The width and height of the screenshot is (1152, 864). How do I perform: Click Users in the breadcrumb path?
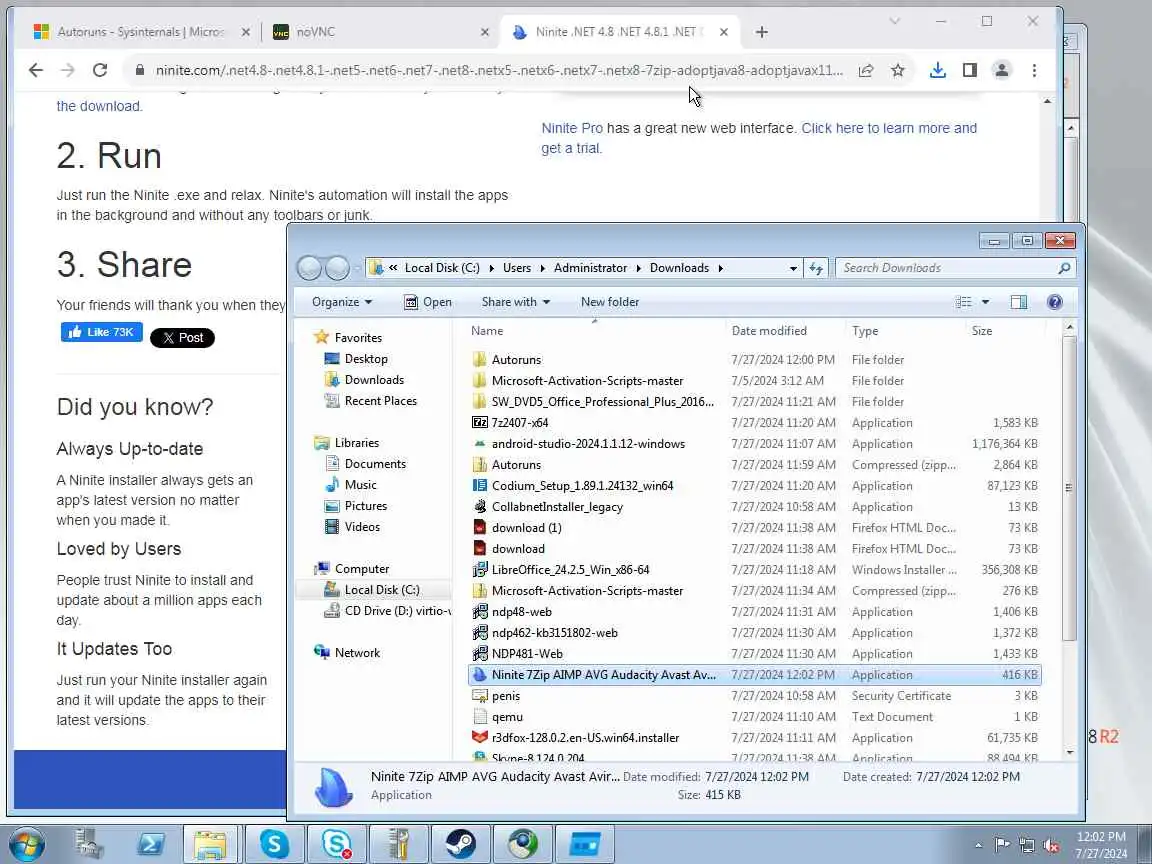tap(516, 268)
